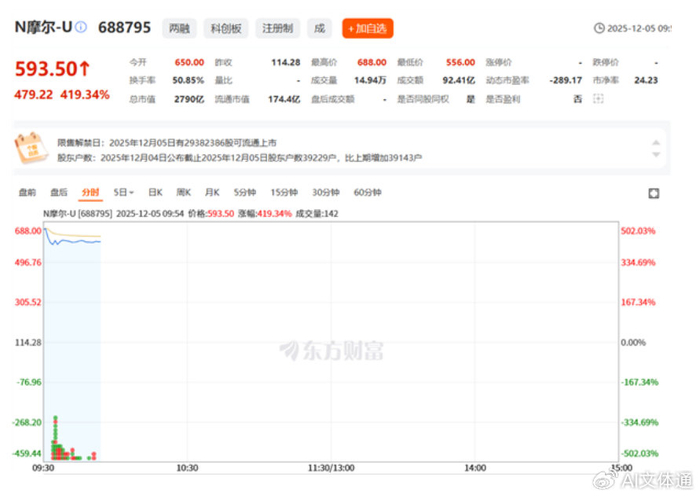
Task: Click the 今开 value 650.00
Action: (x=189, y=63)
